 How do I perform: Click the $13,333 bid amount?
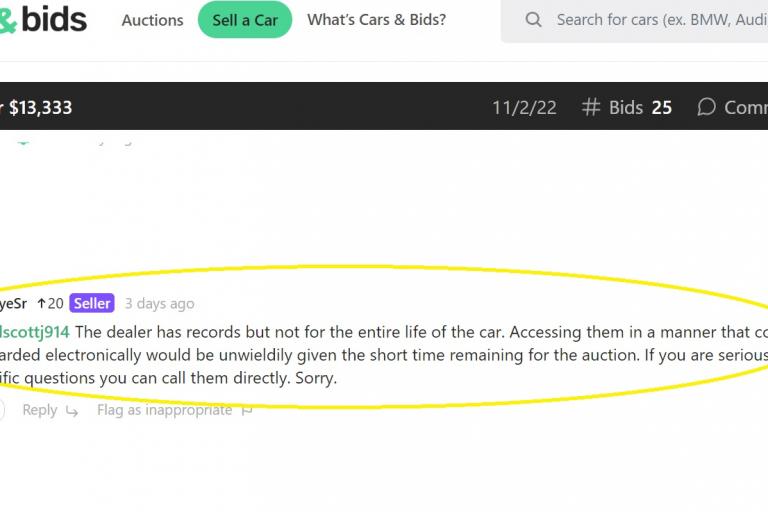point(41,107)
